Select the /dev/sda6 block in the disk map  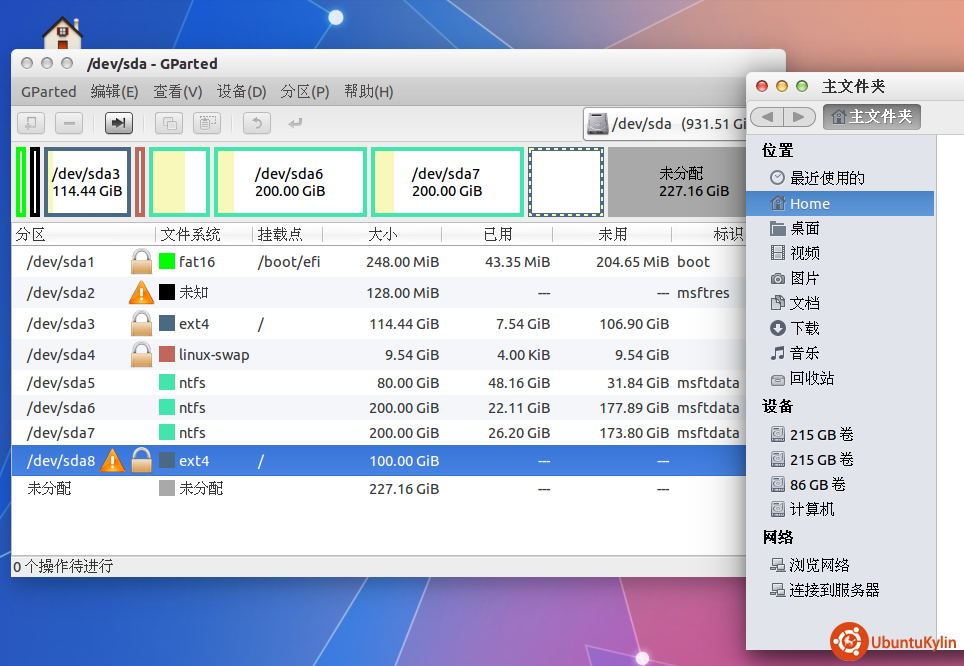point(289,181)
